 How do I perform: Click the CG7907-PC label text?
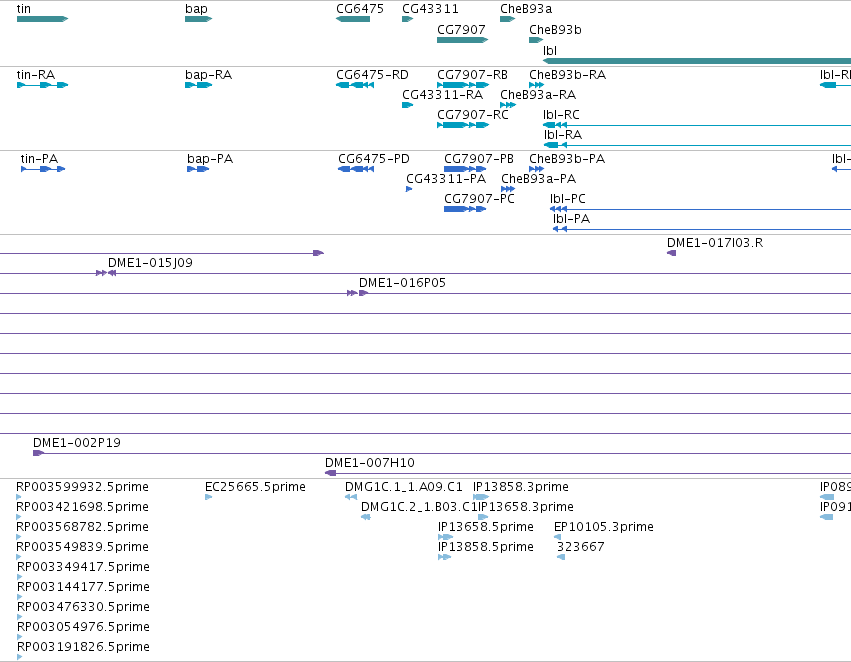pos(479,199)
